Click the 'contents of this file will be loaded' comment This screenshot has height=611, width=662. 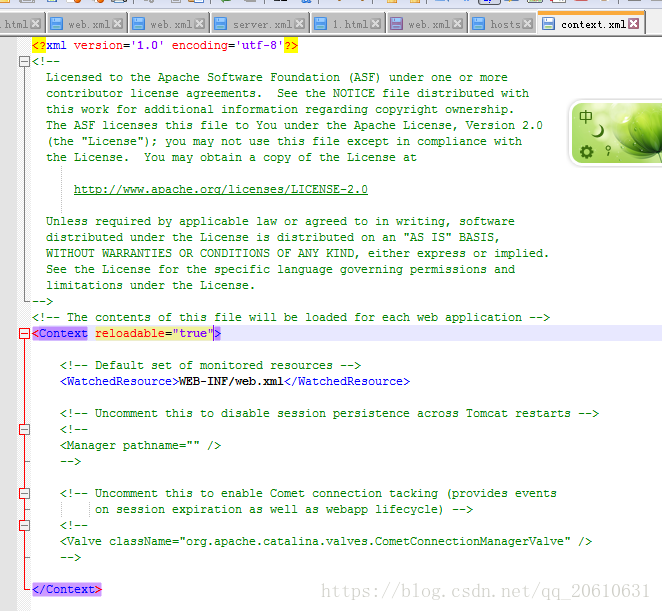click(x=291, y=317)
